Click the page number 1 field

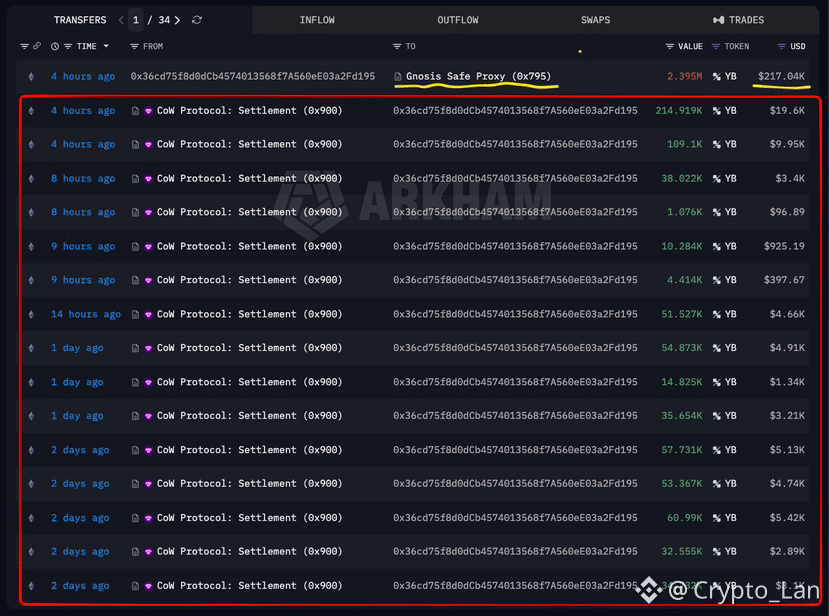[136, 20]
